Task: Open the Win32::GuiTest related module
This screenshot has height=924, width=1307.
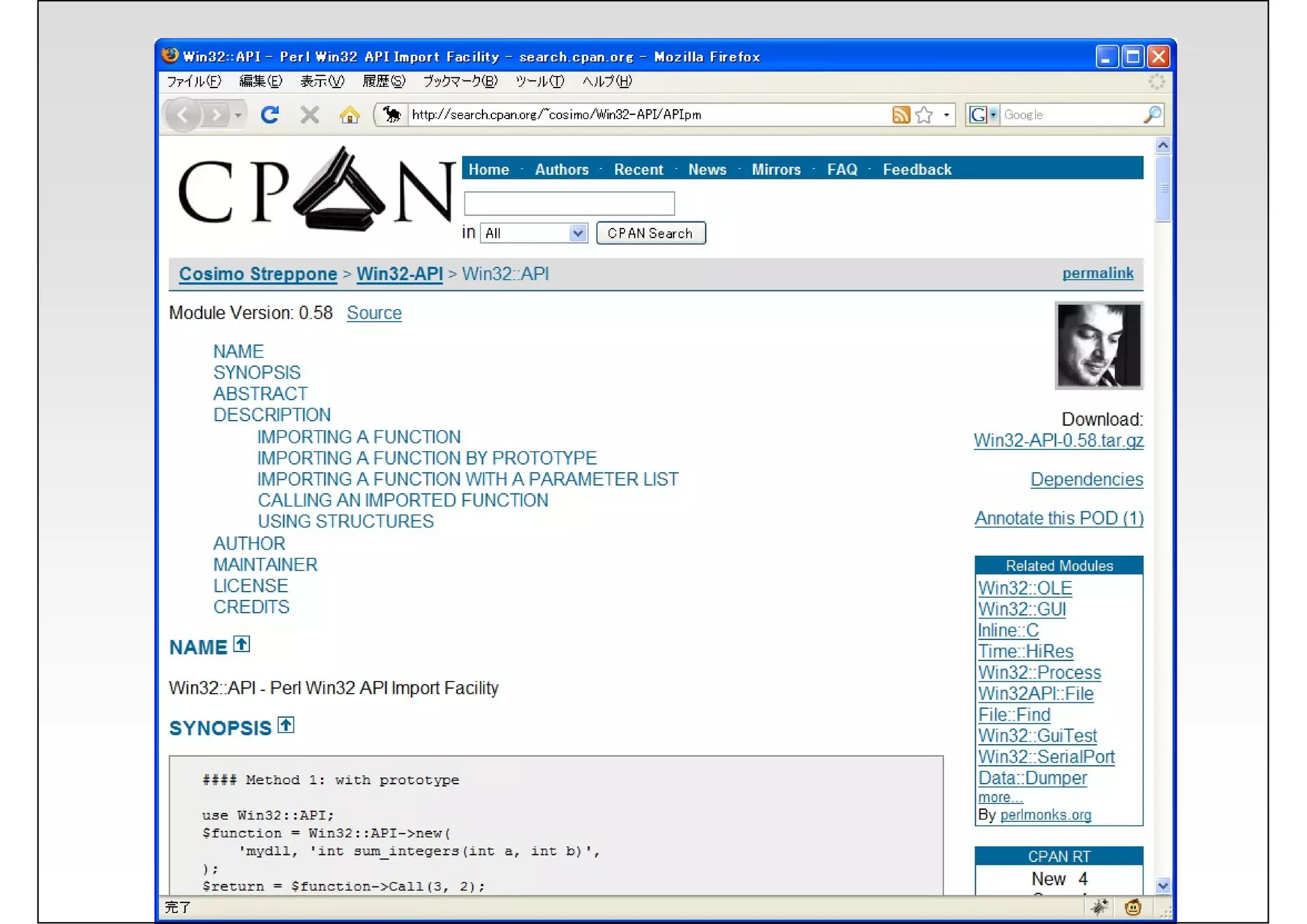Action: tap(1038, 736)
